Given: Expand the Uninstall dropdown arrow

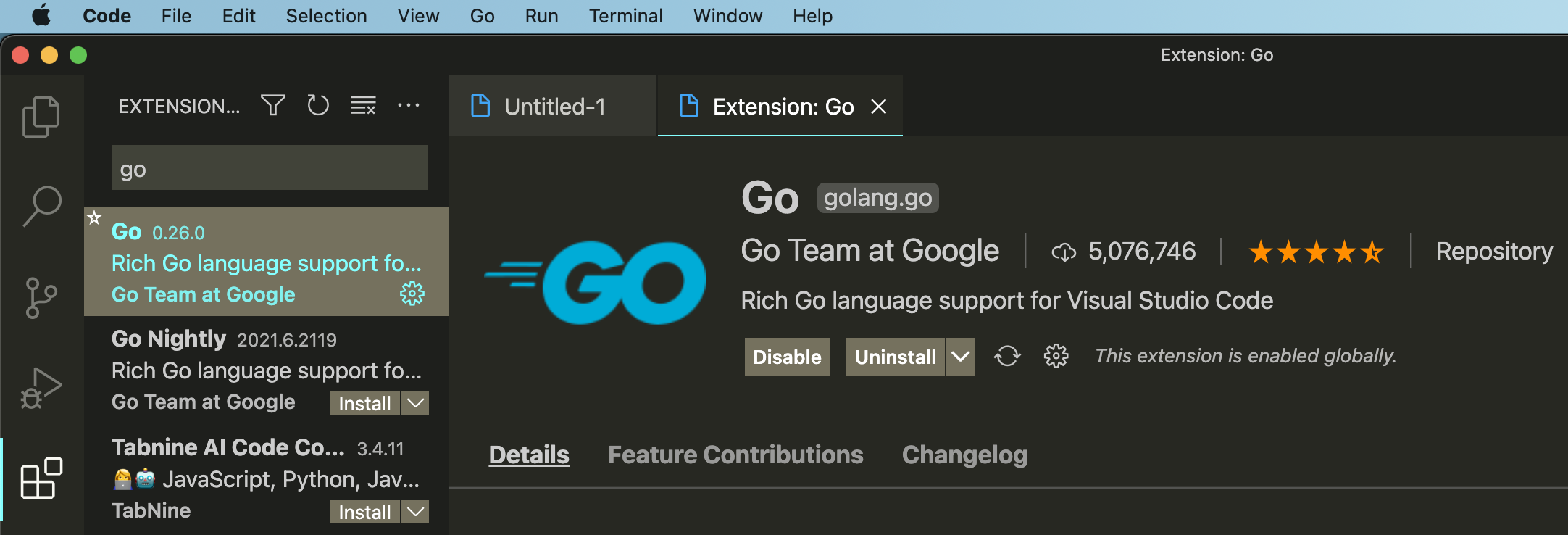Looking at the screenshot, I should coord(961,357).
